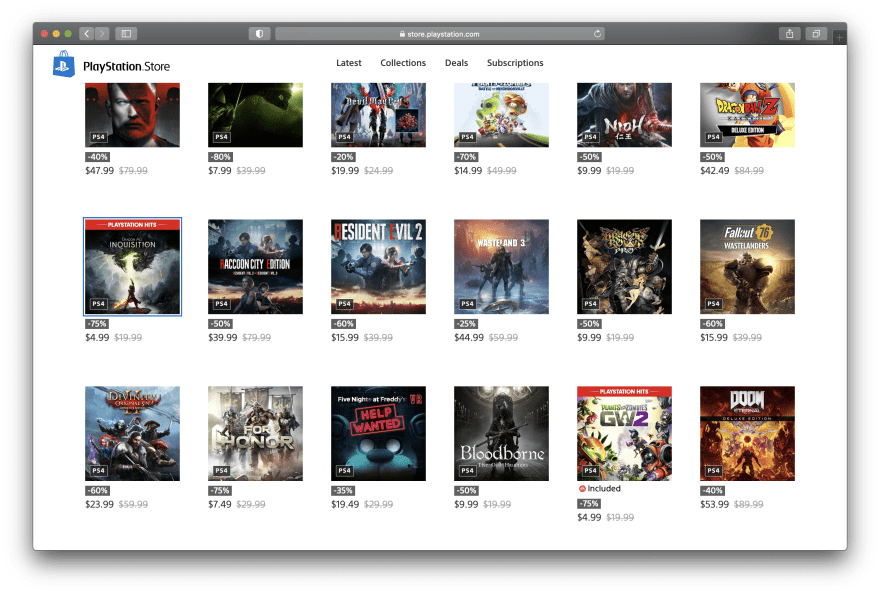Viewport: 880px width, 594px height.
Task: Open the Wasteland 3 thumbnail
Action: [501, 267]
